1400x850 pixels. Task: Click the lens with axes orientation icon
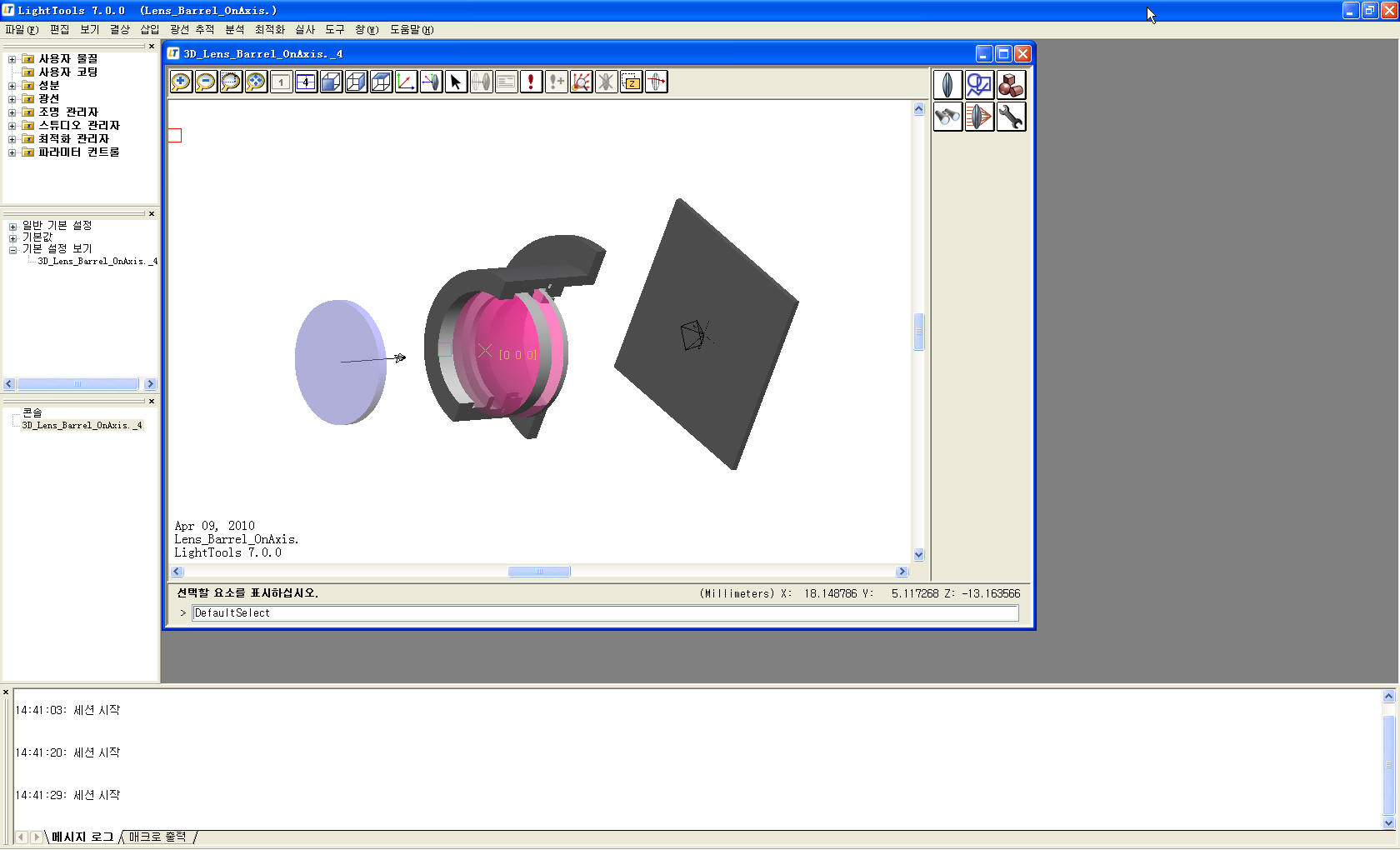click(x=431, y=82)
